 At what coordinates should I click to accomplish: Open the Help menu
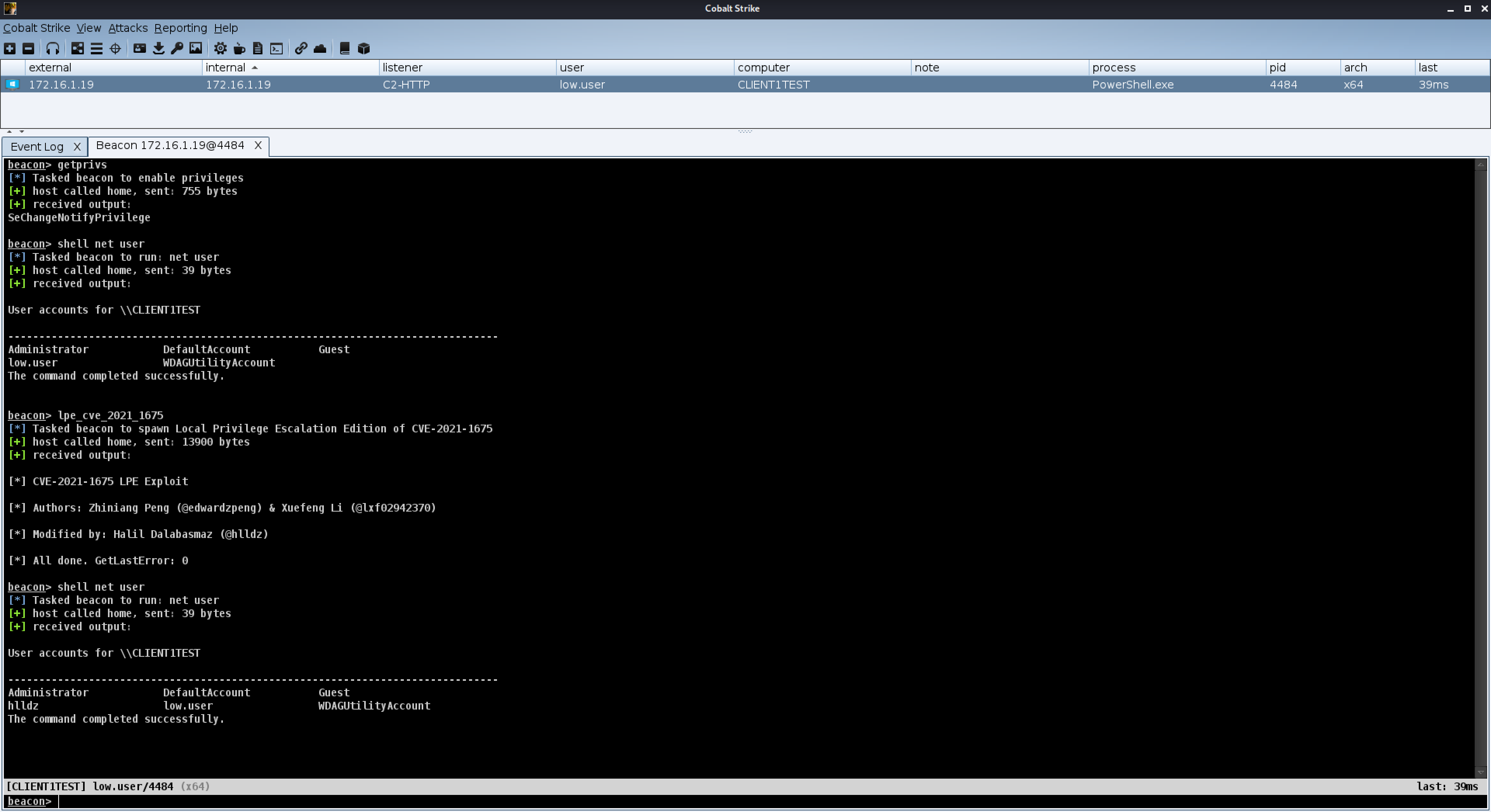[226, 28]
